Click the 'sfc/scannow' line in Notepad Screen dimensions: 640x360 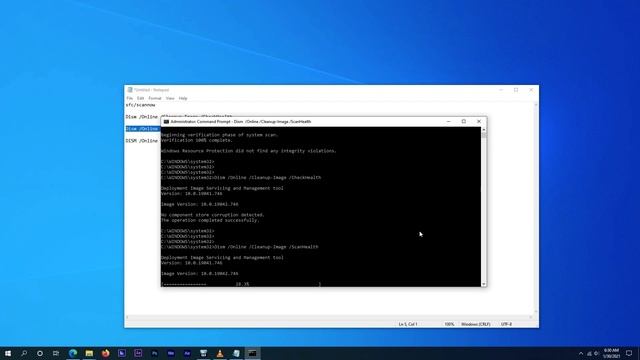coord(140,105)
